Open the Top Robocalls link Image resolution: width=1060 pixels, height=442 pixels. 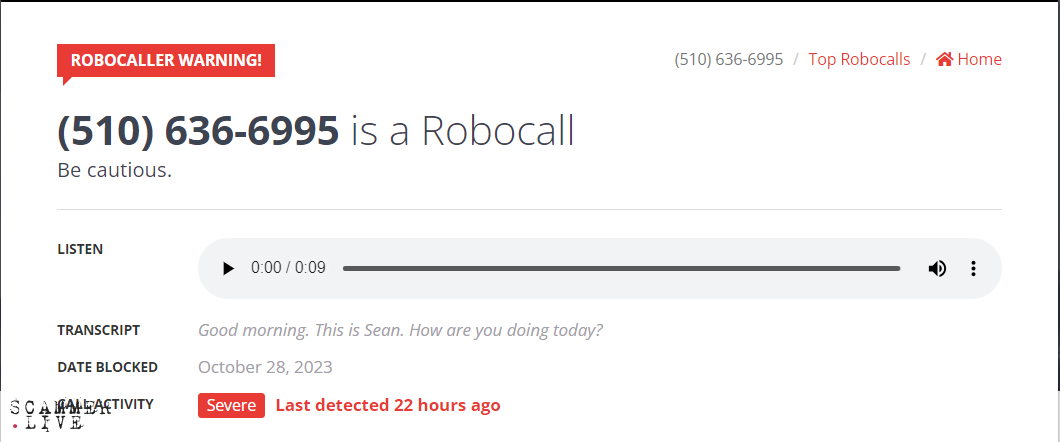859,59
